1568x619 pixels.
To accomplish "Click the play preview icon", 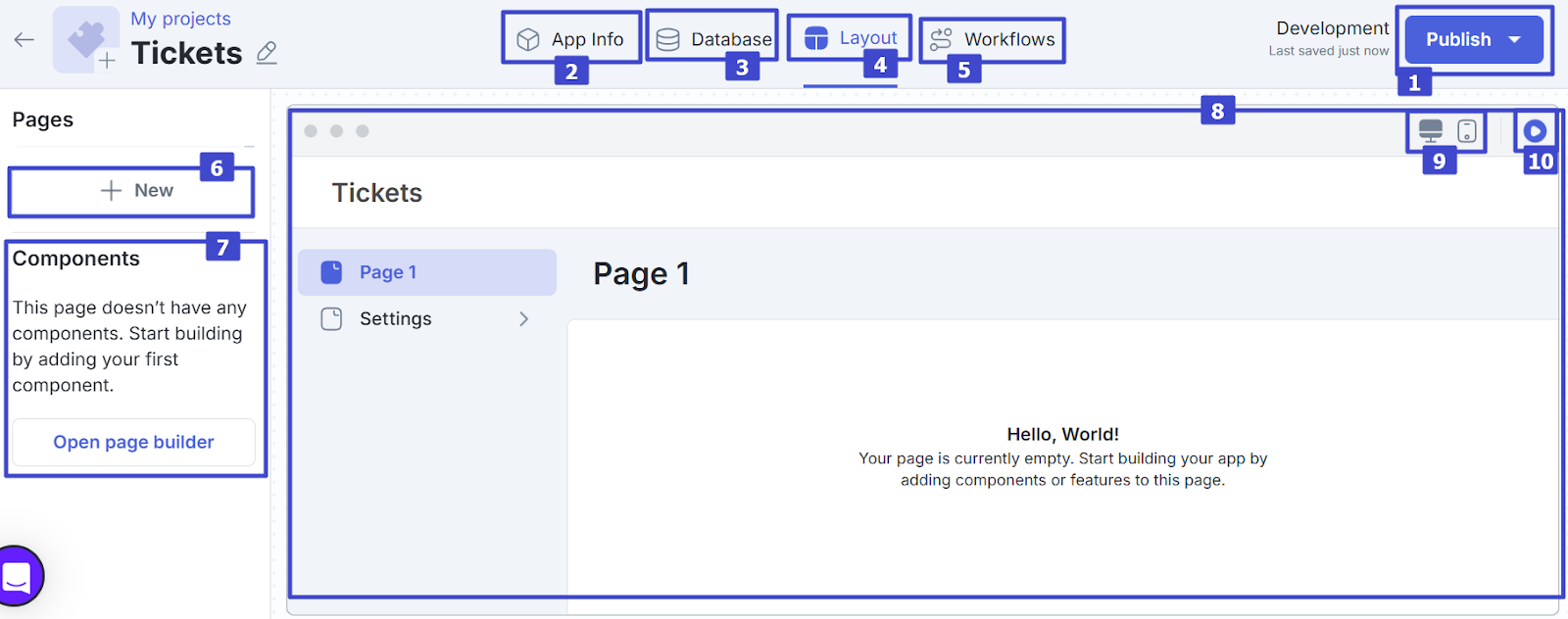I will 1535,131.
